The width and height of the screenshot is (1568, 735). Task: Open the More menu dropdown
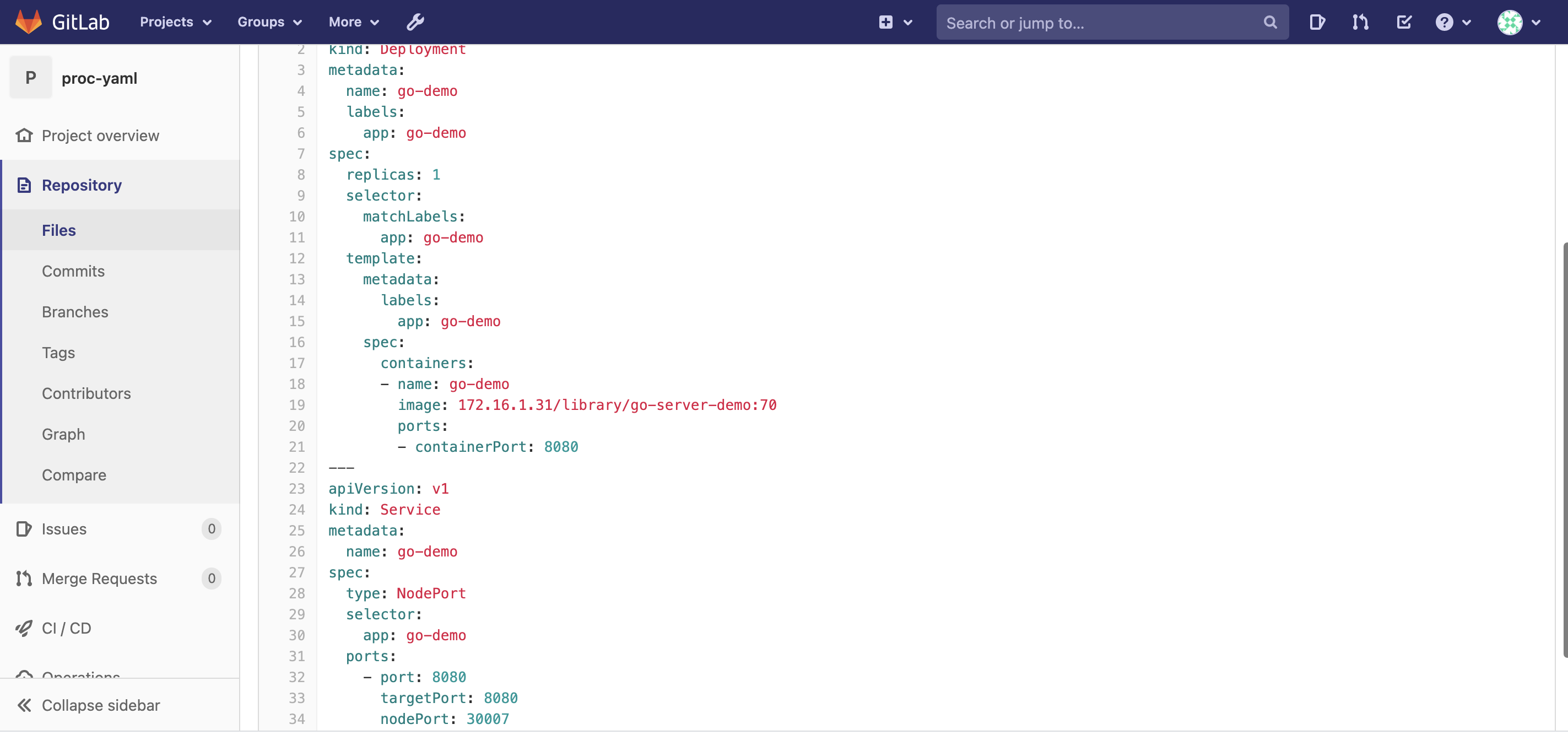click(354, 22)
